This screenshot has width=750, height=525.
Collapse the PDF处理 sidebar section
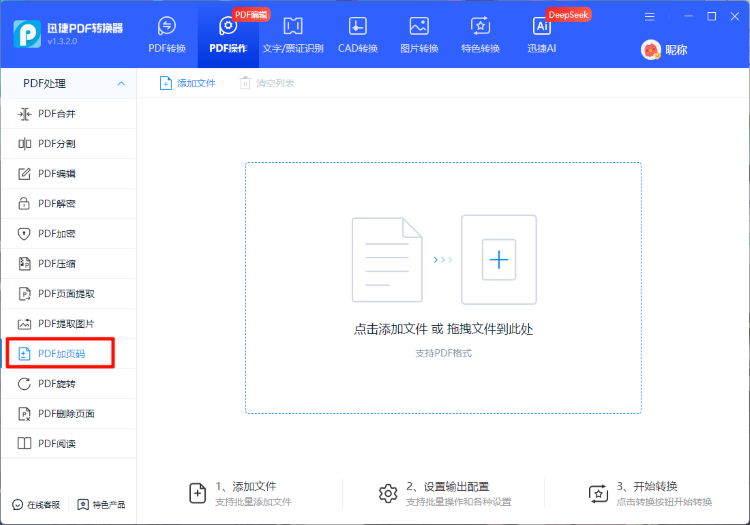[x=121, y=83]
